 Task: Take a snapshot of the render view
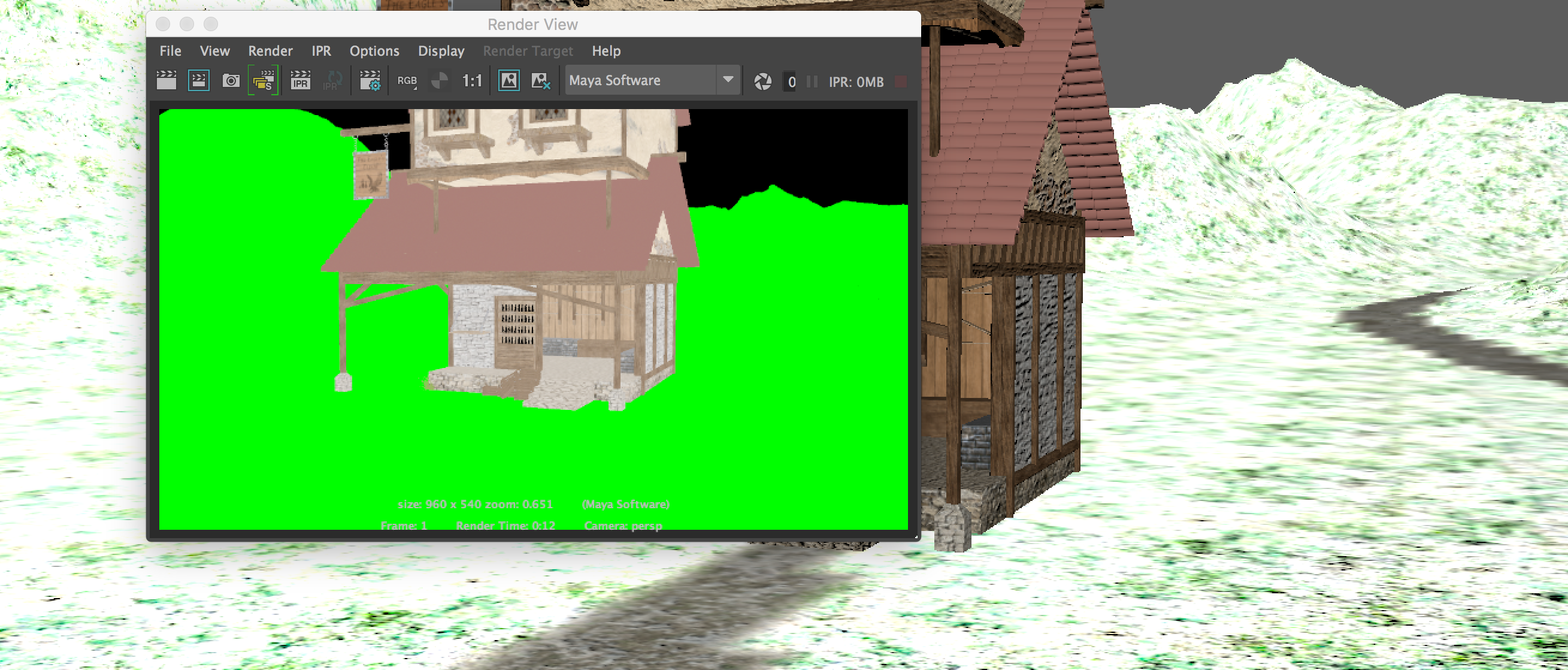(231, 80)
